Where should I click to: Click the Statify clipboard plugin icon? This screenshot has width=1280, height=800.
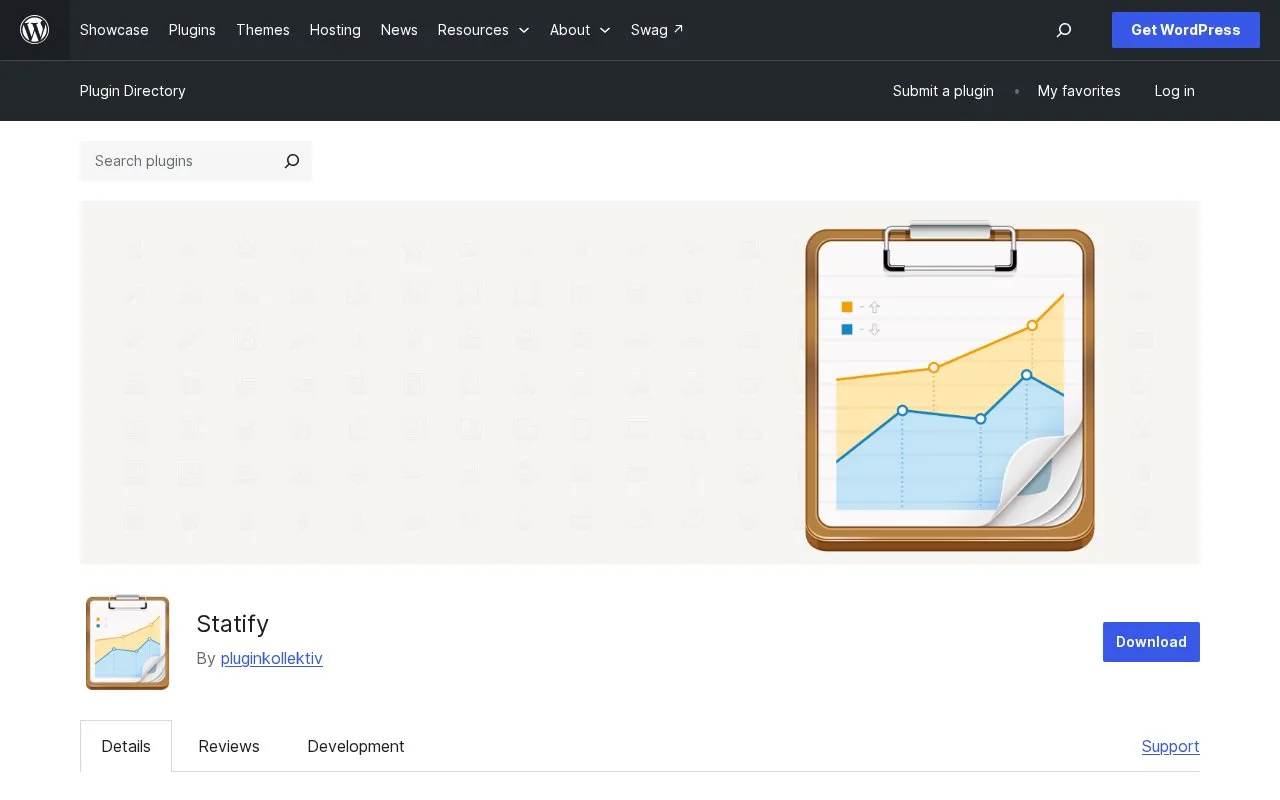127,642
